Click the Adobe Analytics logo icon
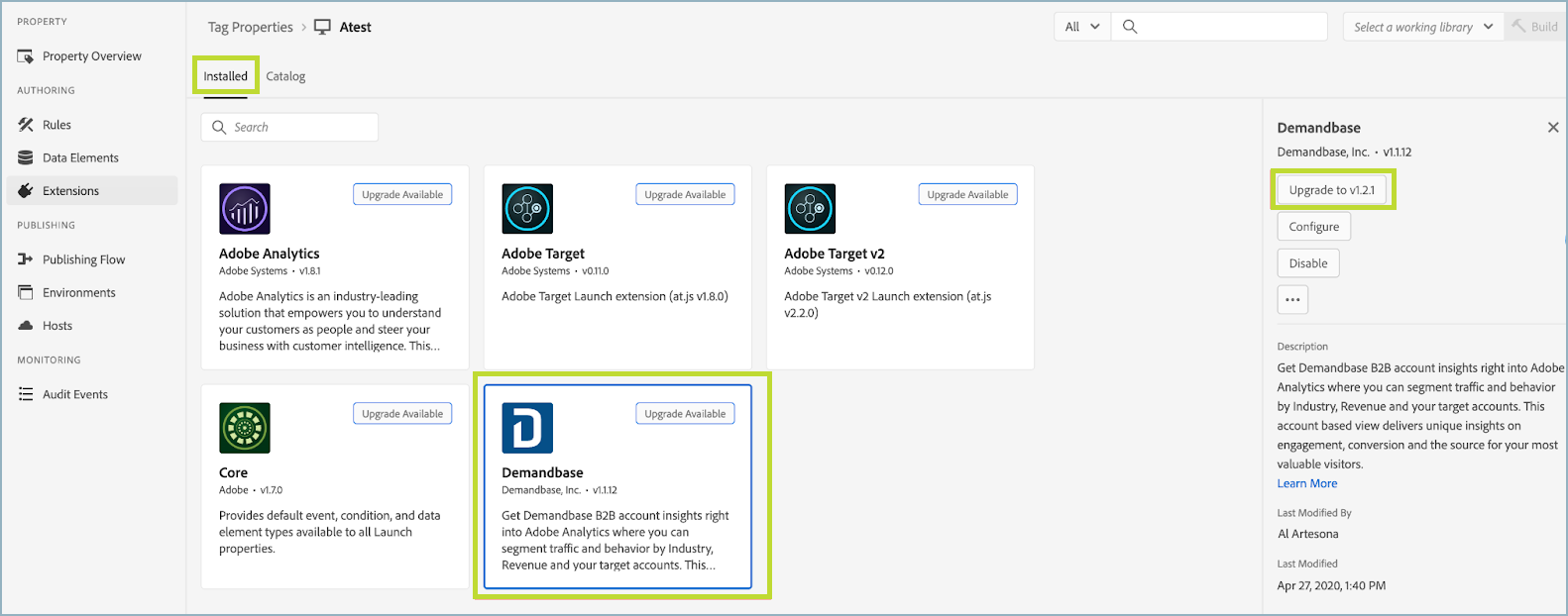 point(245,209)
